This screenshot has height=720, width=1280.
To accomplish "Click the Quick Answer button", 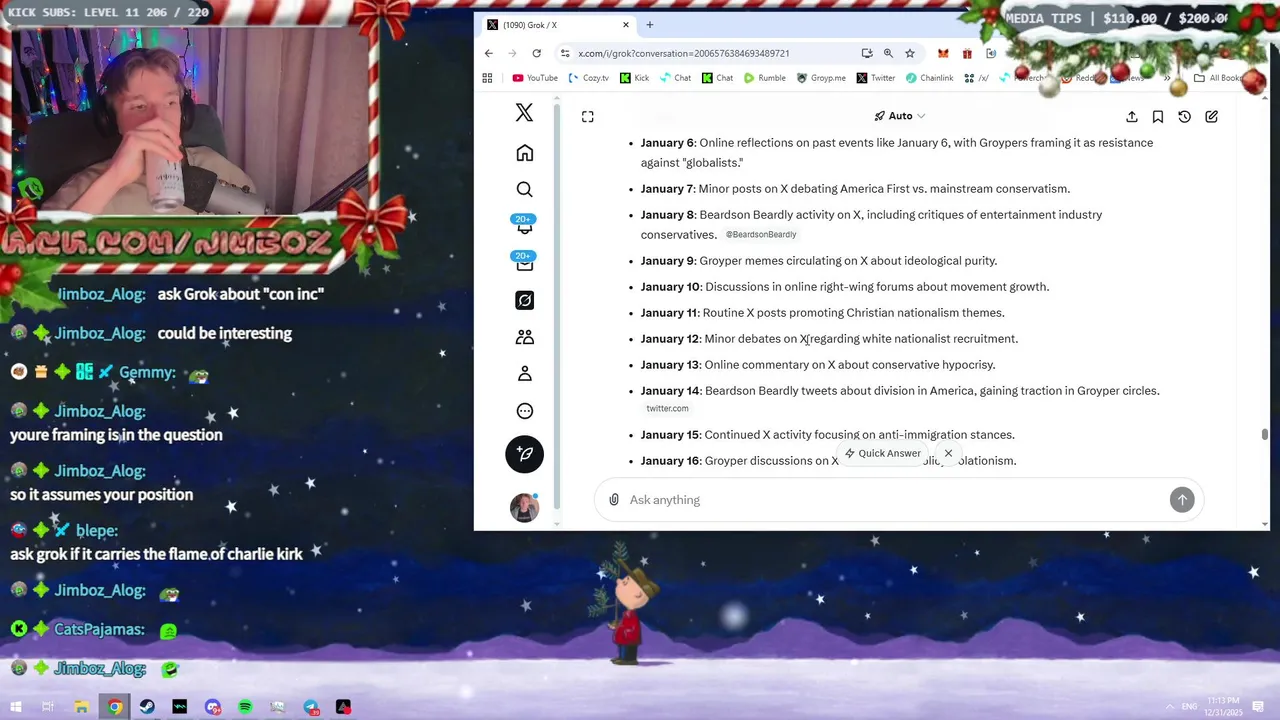I will [882, 453].
